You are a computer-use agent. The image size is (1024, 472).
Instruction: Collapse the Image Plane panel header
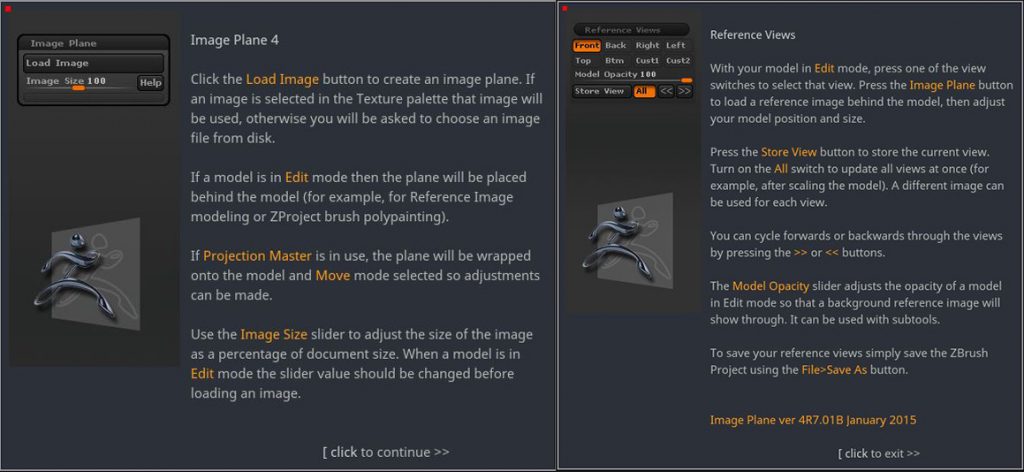pyautogui.click(x=93, y=44)
